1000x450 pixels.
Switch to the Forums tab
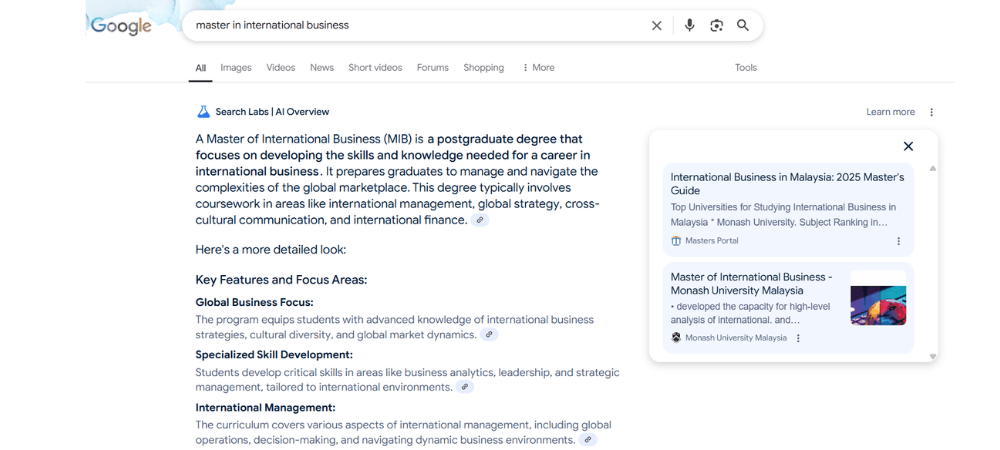click(x=433, y=68)
